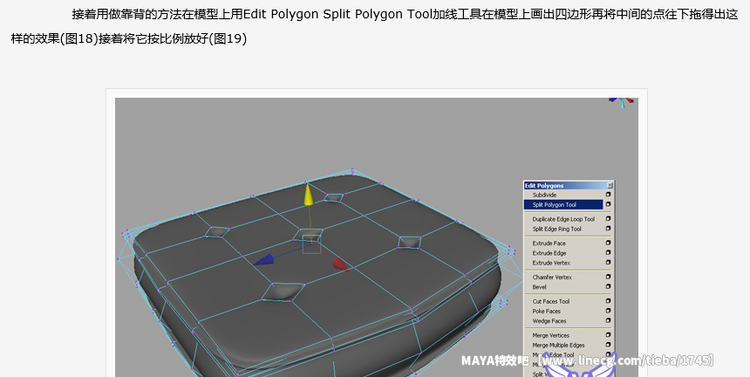This screenshot has width=750, height=377.
Task: Click the red X-axis manipulator arrow
Action: [x=340, y=265]
